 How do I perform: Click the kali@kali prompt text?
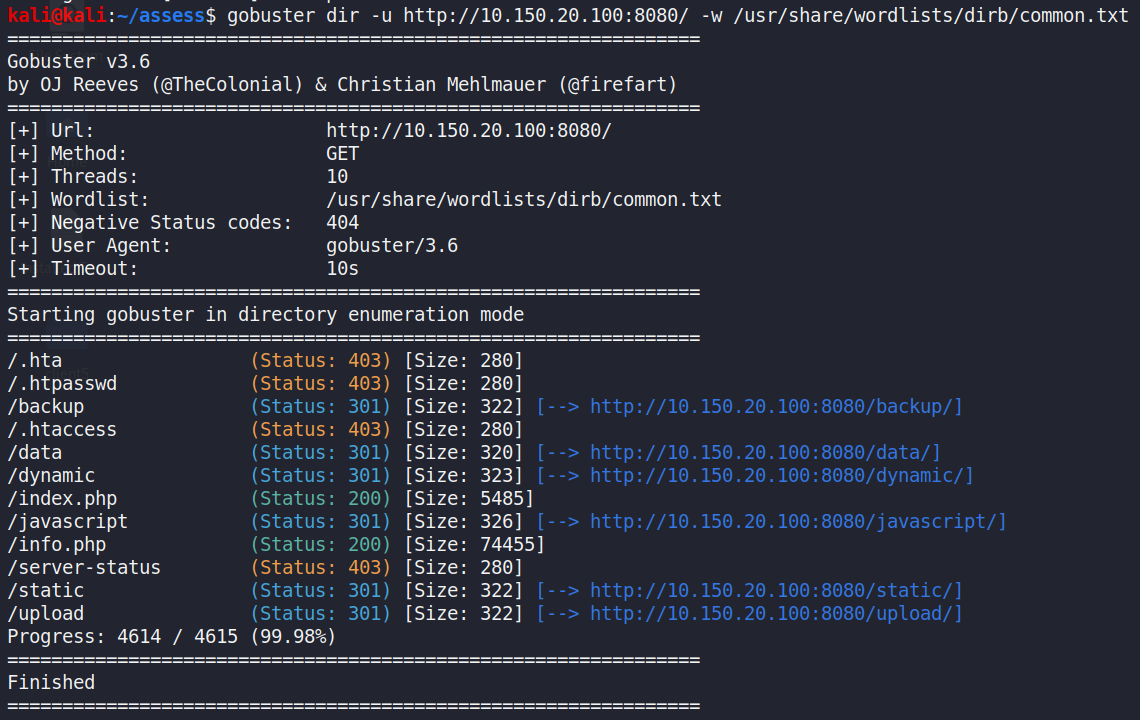click(57, 15)
